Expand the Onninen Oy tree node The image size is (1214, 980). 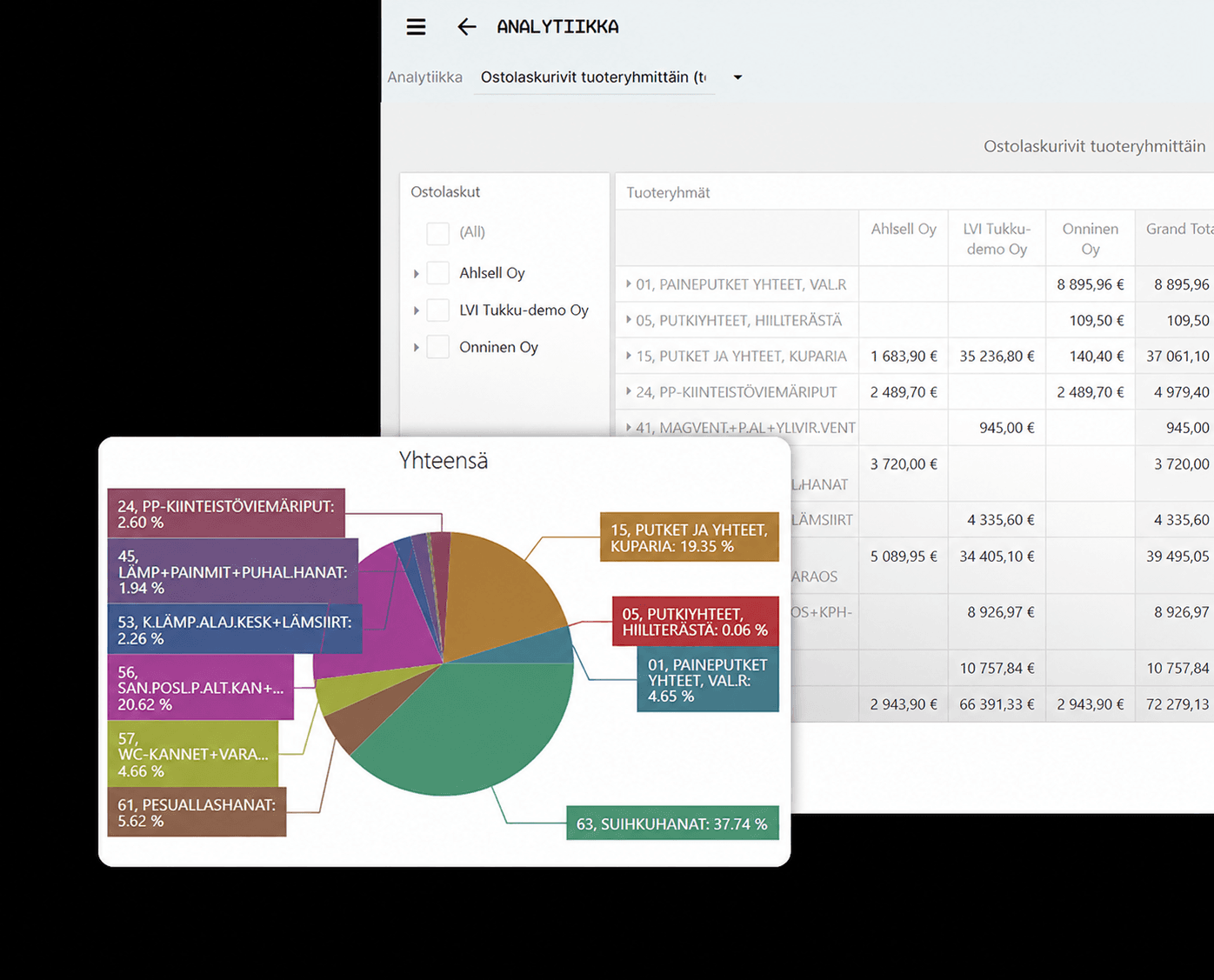point(416,348)
